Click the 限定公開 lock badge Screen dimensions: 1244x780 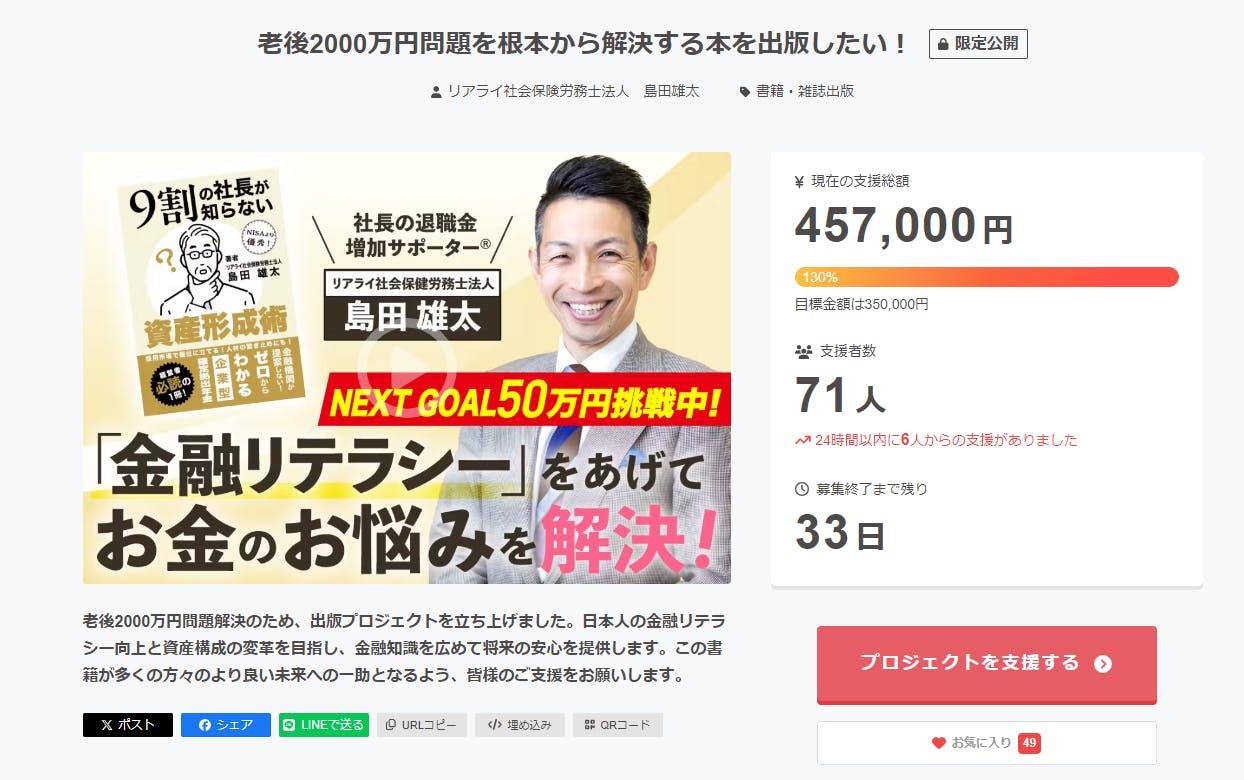(x=978, y=44)
